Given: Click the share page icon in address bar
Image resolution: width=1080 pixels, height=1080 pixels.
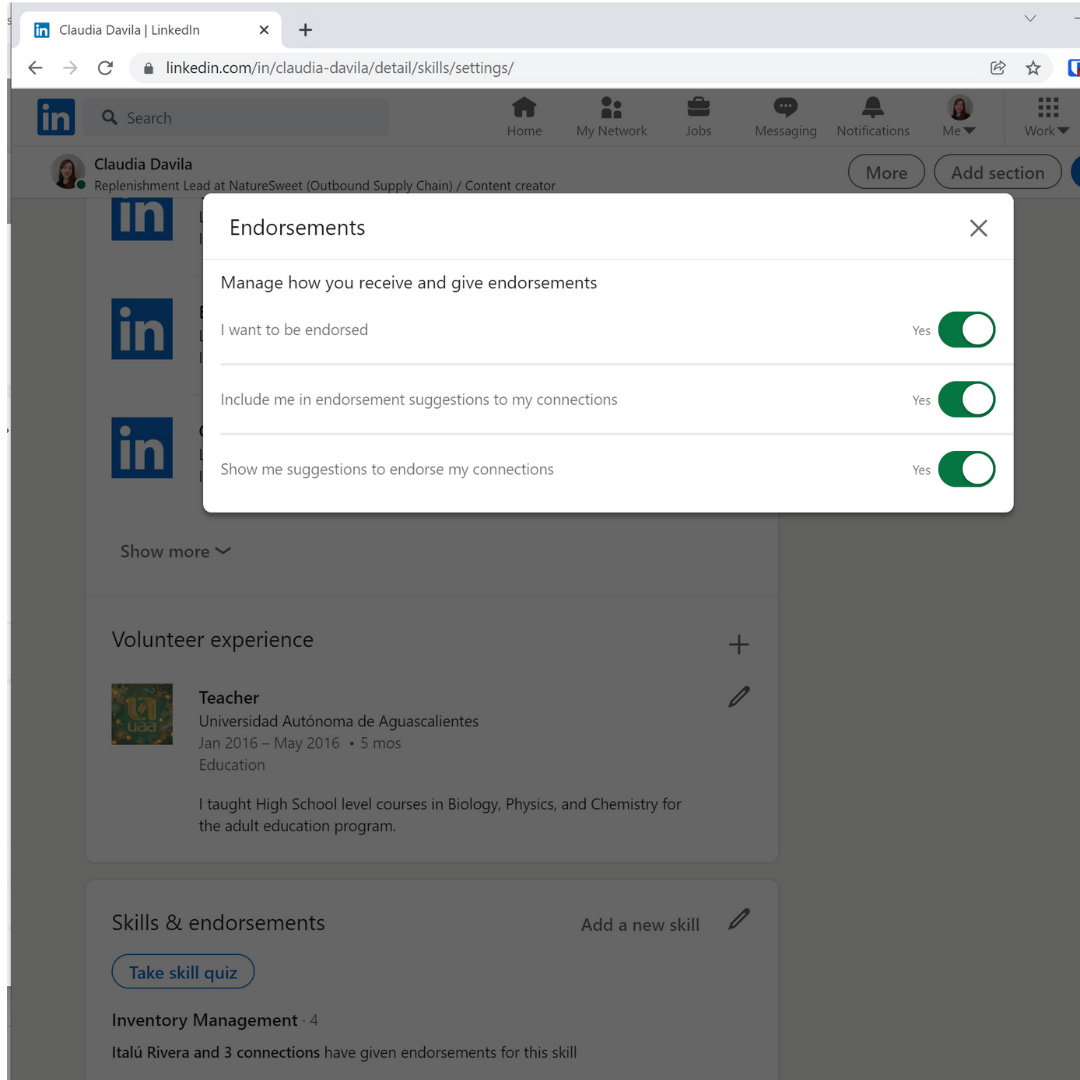Looking at the screenshot, I should pos(997,68).
